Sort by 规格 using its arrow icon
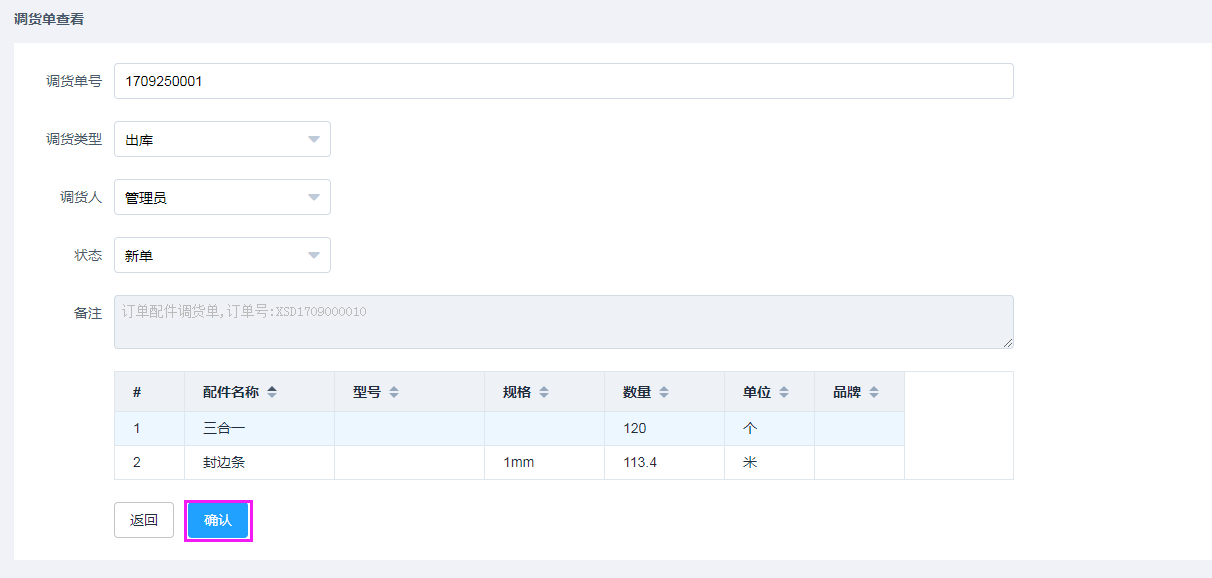Viewport: 1212px width, 578px height. [x=544, y=393]
